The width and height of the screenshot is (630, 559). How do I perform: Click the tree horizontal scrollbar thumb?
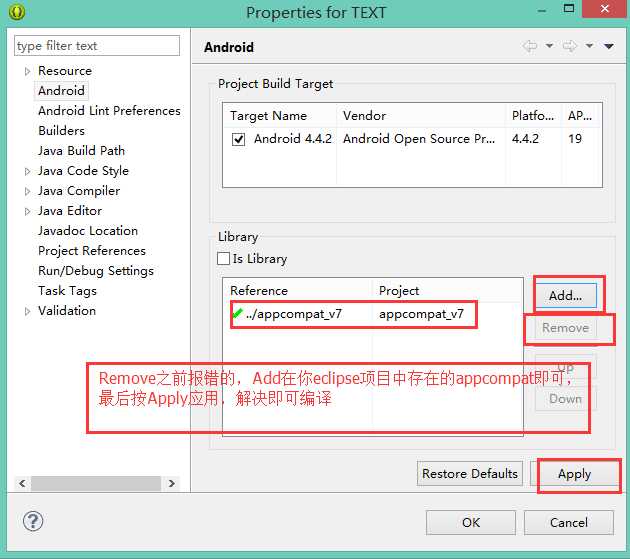click(x=96, y=483)
